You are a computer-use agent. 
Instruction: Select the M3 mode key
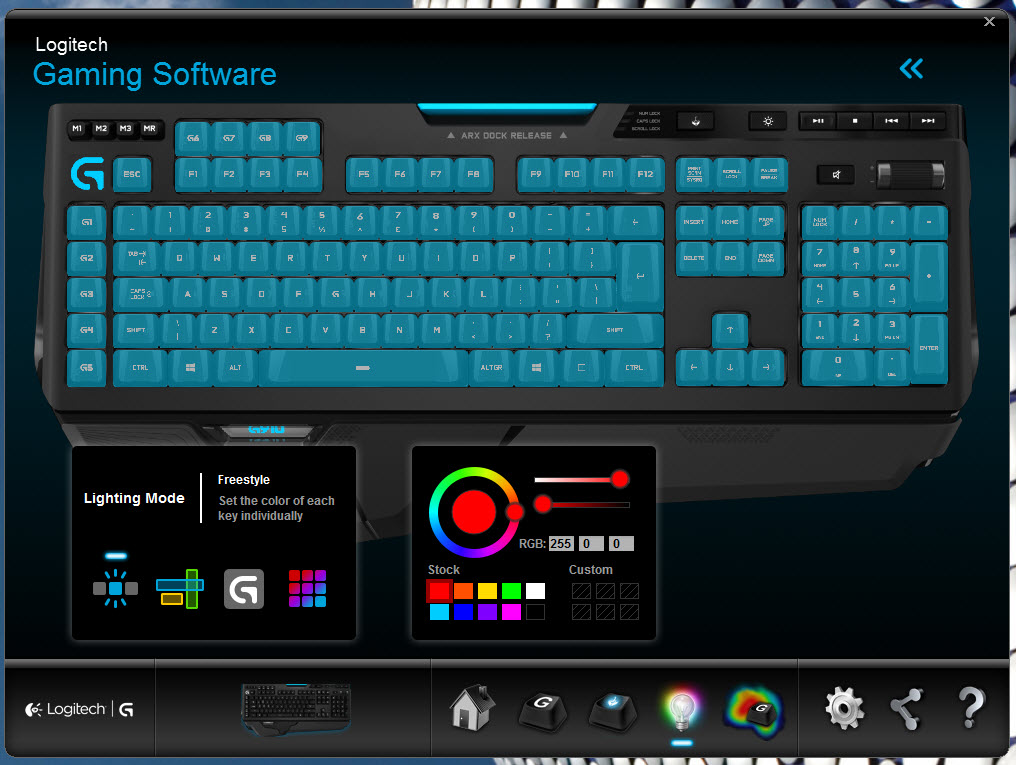pyautogui.click(x=125, y=128)
